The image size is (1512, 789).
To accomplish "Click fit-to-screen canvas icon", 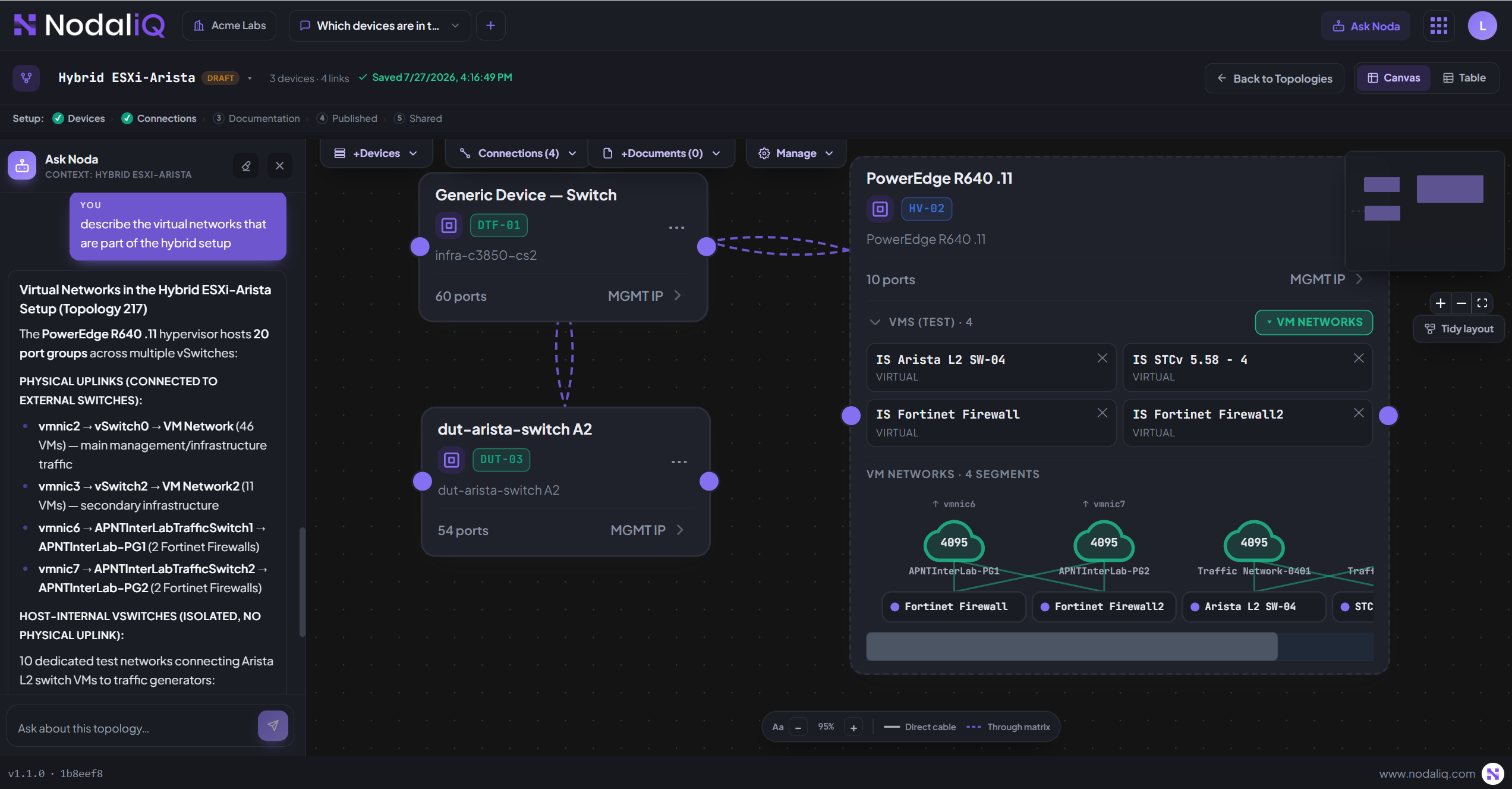I will (1482, 303).
